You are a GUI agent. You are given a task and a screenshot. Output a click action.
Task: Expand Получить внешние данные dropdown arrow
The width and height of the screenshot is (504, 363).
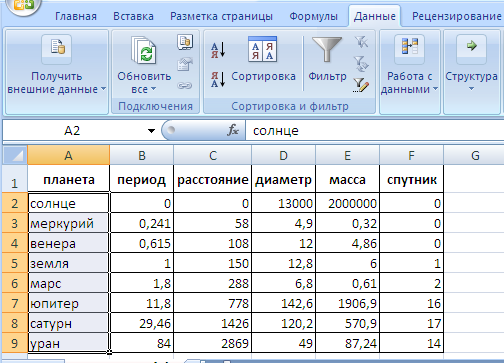pos(103,89)
